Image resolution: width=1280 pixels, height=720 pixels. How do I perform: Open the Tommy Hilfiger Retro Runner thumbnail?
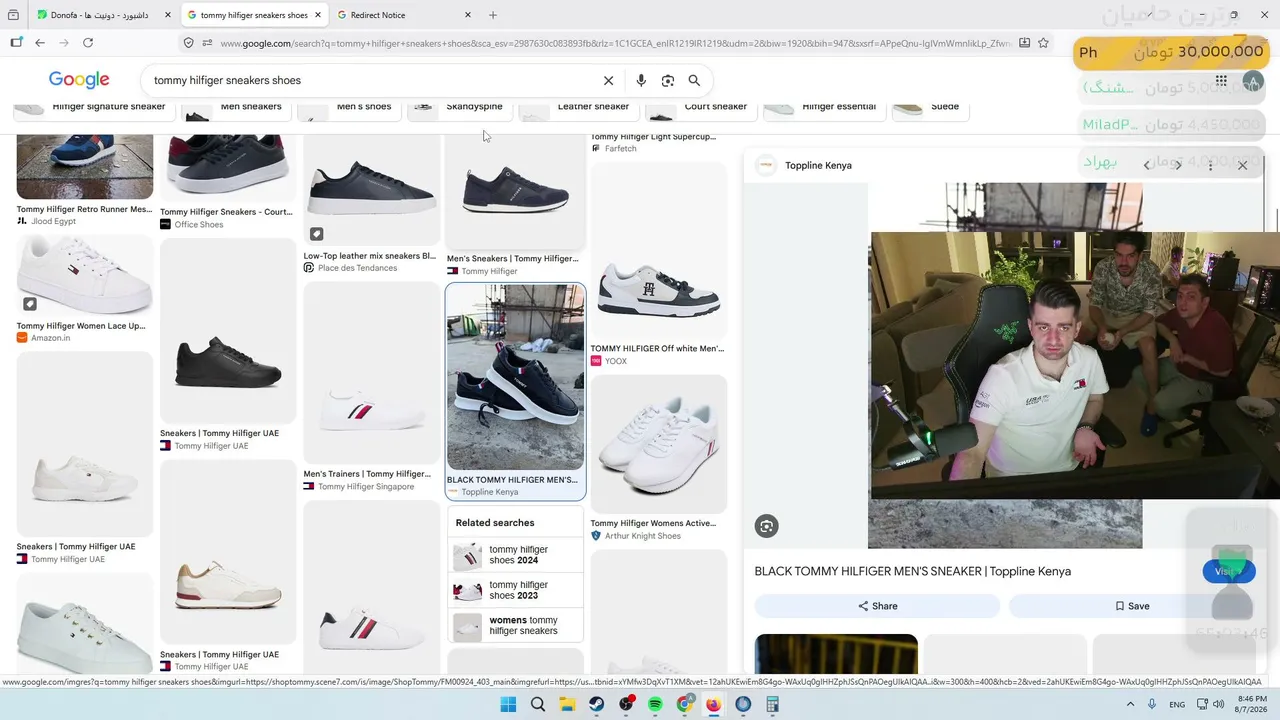point(85,167)
